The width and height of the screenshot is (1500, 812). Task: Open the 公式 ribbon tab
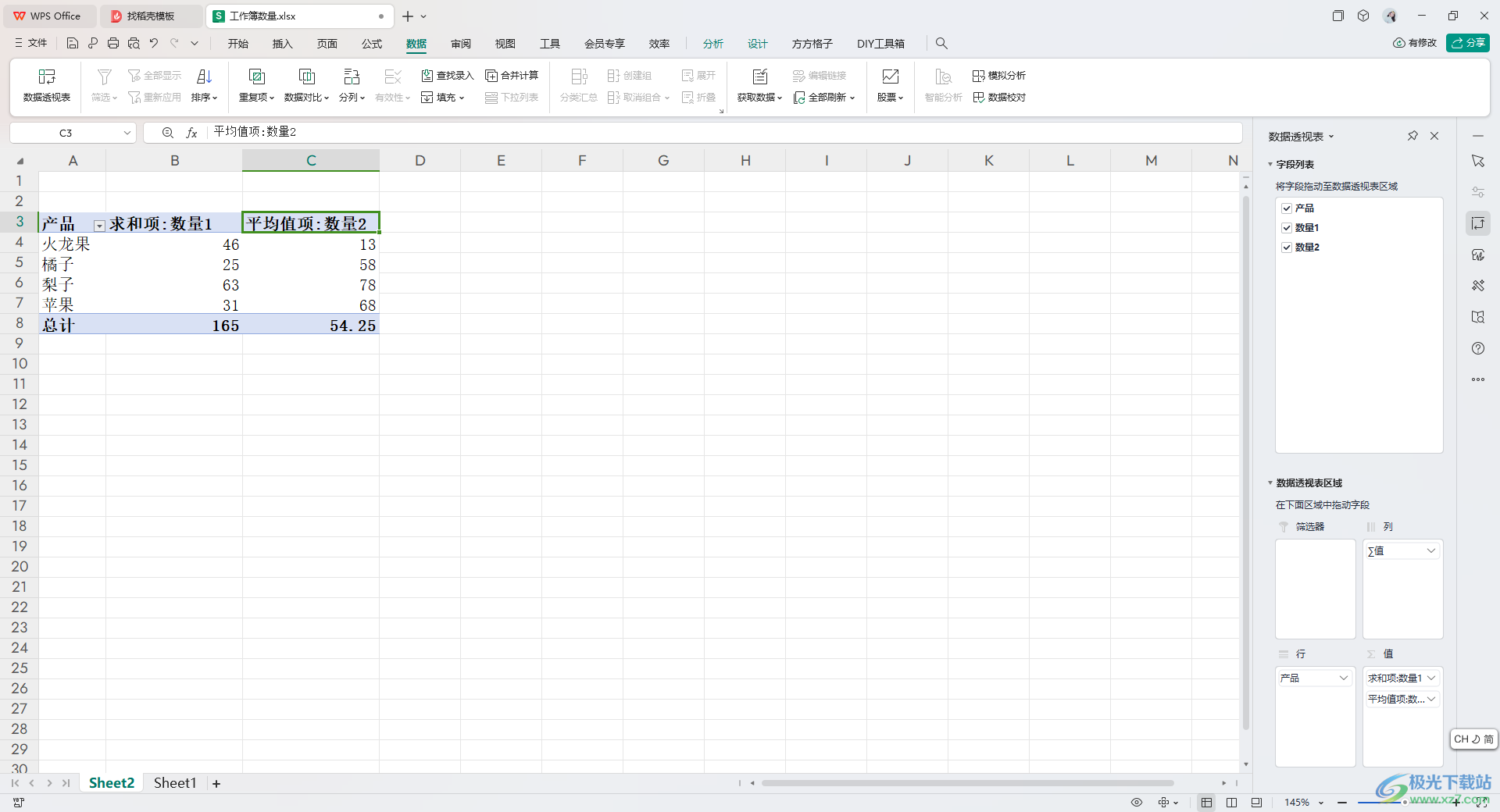[x=372, y=44]
